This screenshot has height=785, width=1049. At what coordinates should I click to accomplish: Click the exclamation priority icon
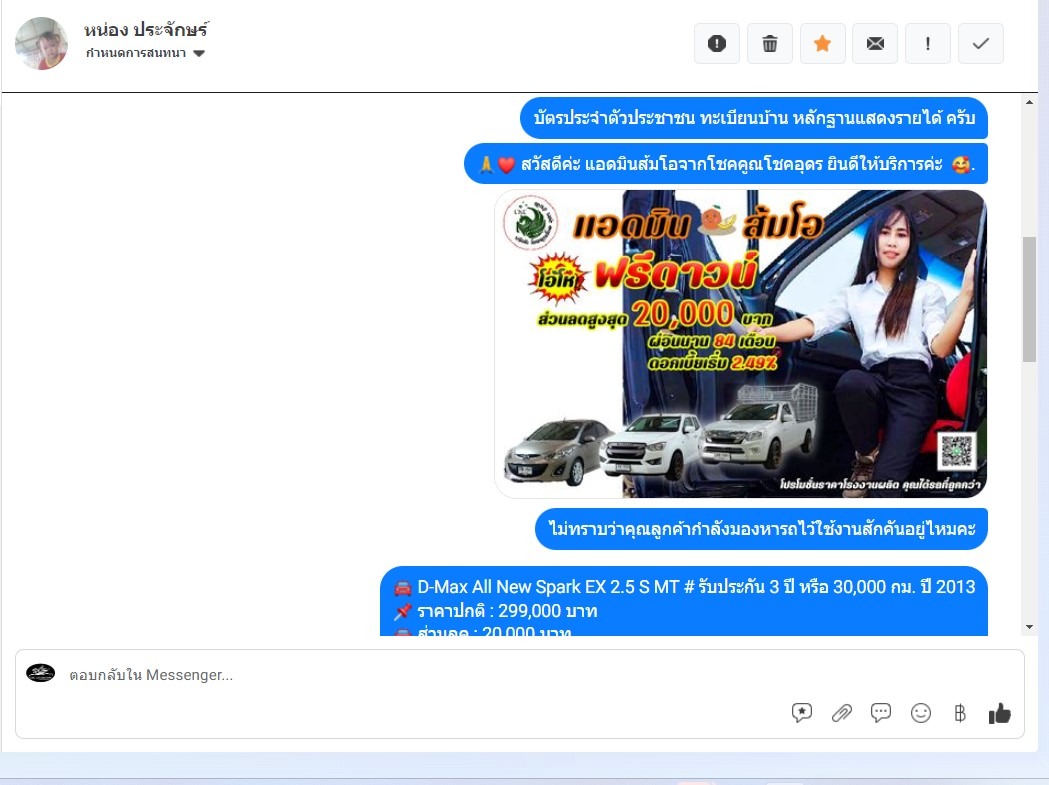tap(927, 43)
